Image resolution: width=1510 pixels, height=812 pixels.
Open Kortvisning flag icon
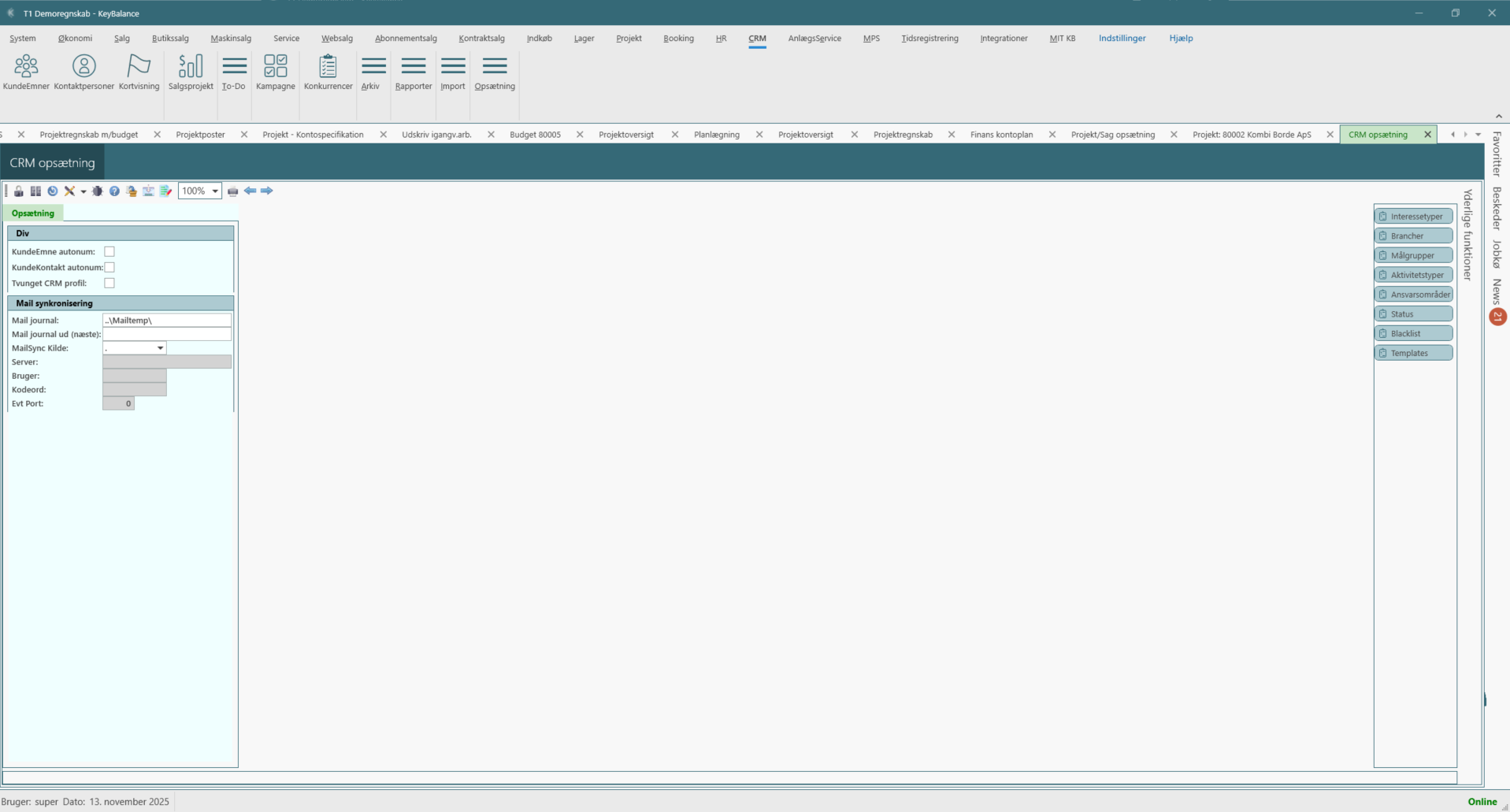pos(139,72)
